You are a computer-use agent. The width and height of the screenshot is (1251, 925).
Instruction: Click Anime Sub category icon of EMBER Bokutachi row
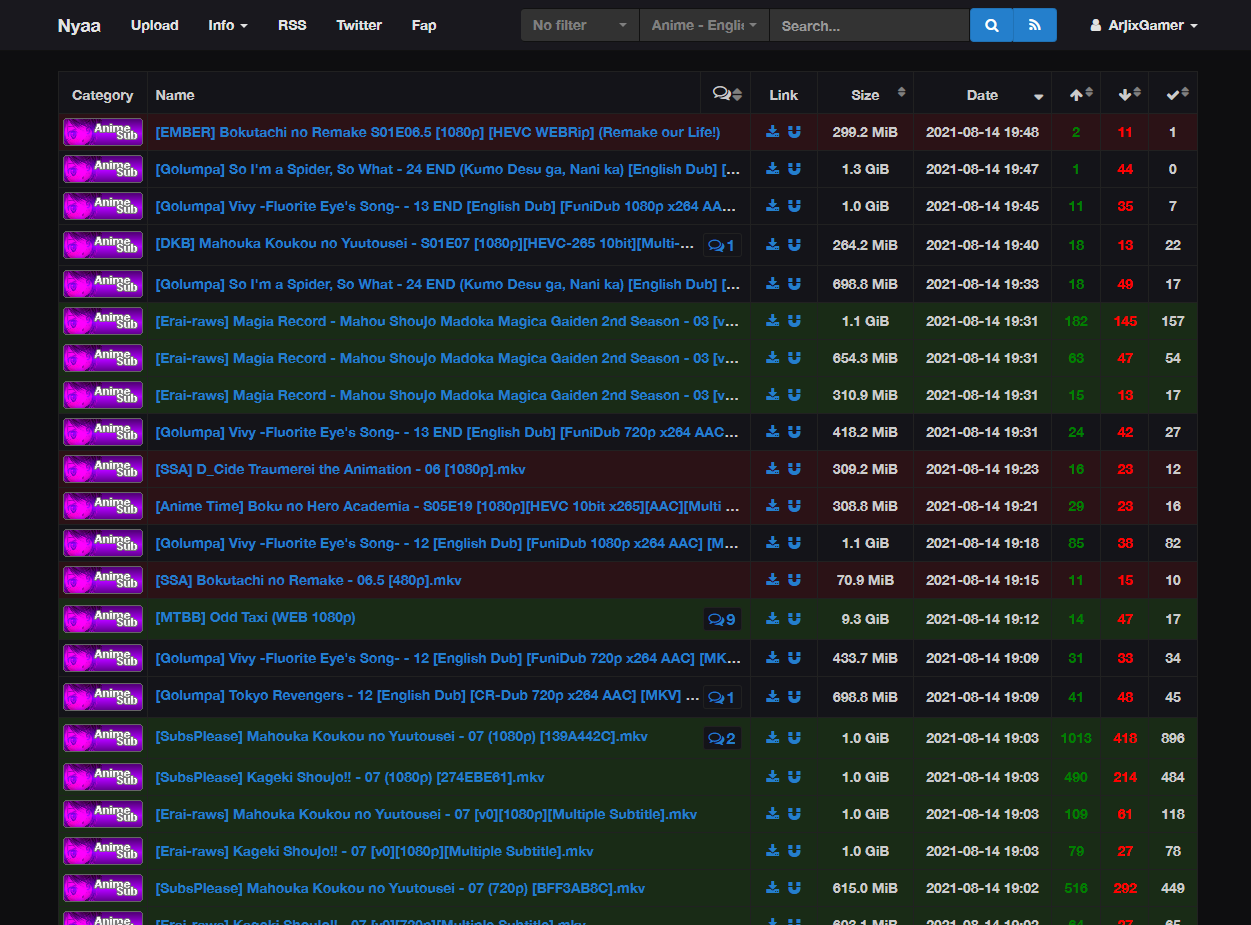103,132
